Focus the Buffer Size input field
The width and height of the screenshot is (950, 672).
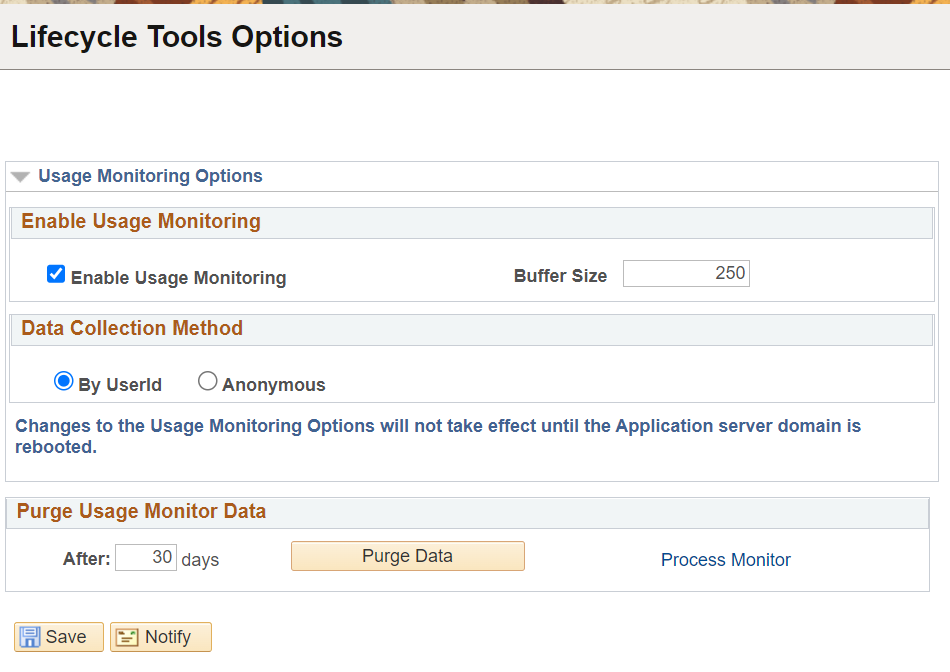coord(685,273)
